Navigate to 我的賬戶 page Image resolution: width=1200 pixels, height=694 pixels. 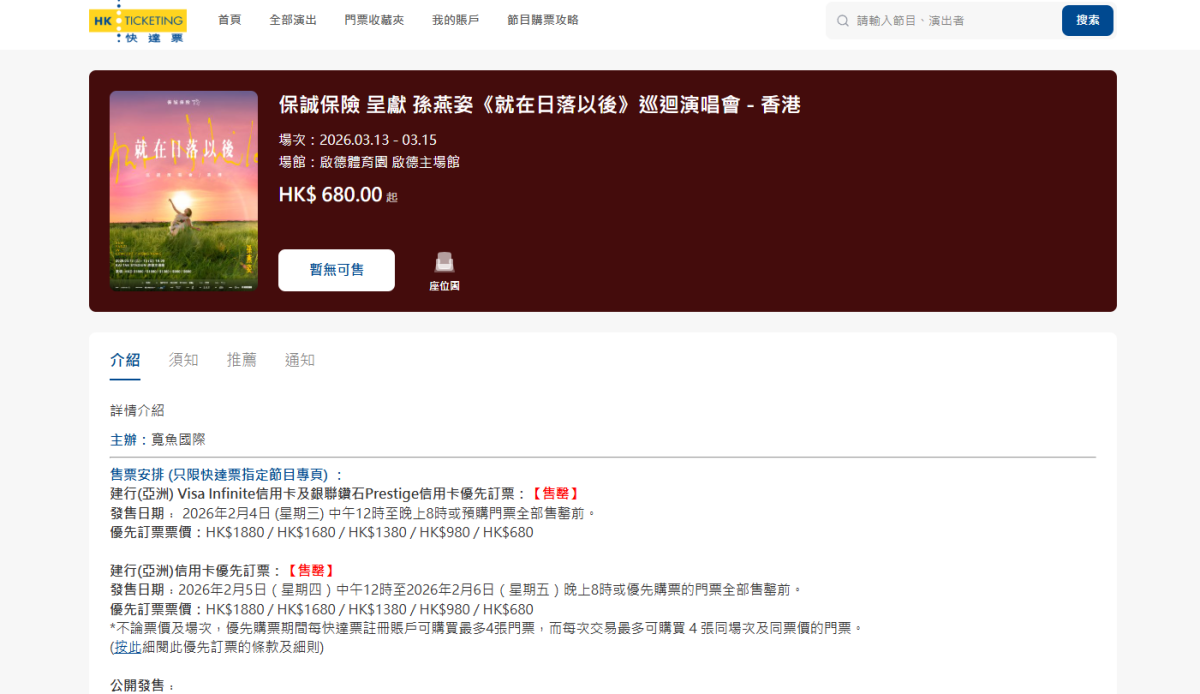pyautogui.click(x=455, y=20)
